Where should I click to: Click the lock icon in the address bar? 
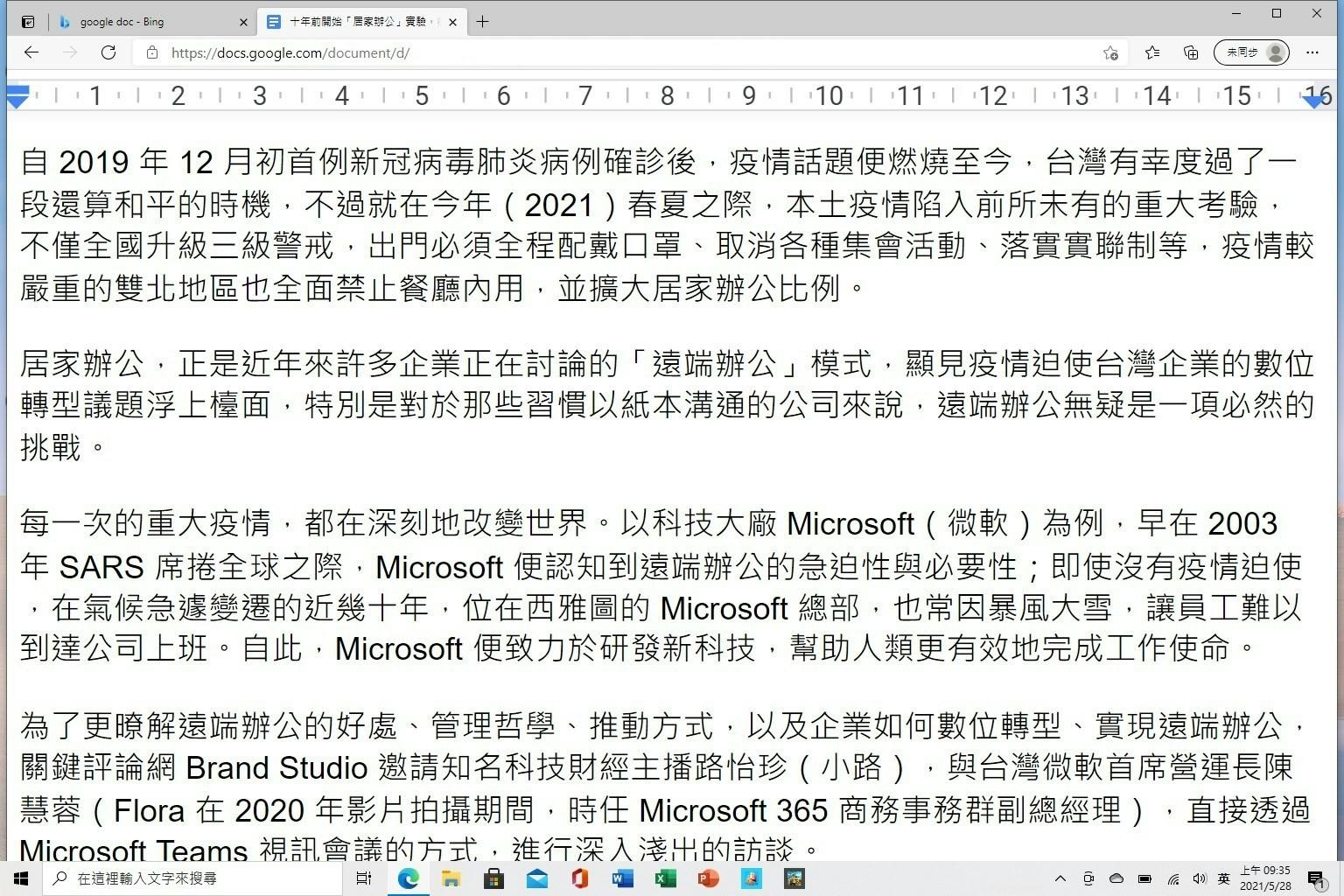click(x=152, y=52)
